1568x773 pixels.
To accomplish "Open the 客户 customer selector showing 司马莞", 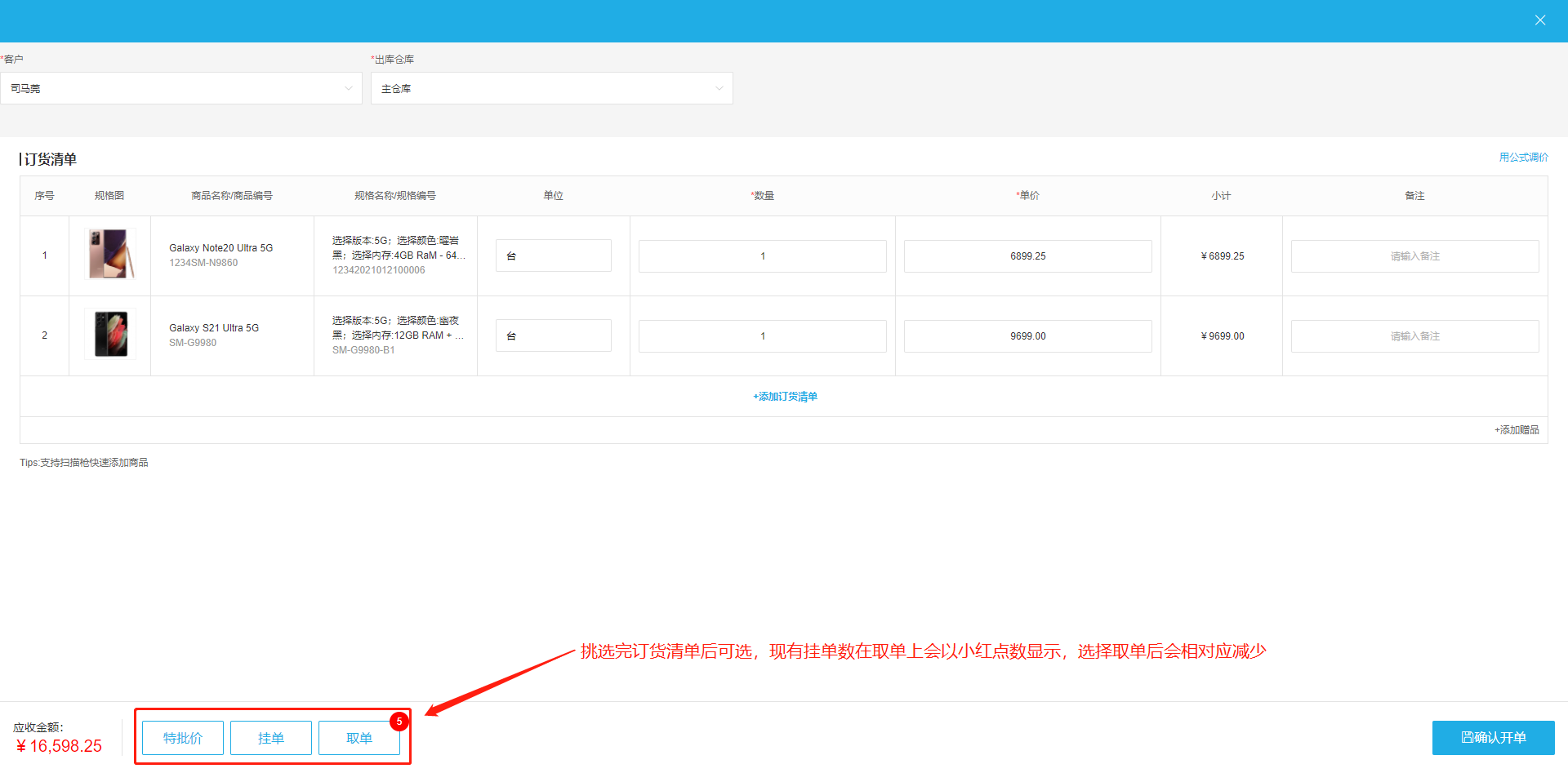I will click(181, 88).
